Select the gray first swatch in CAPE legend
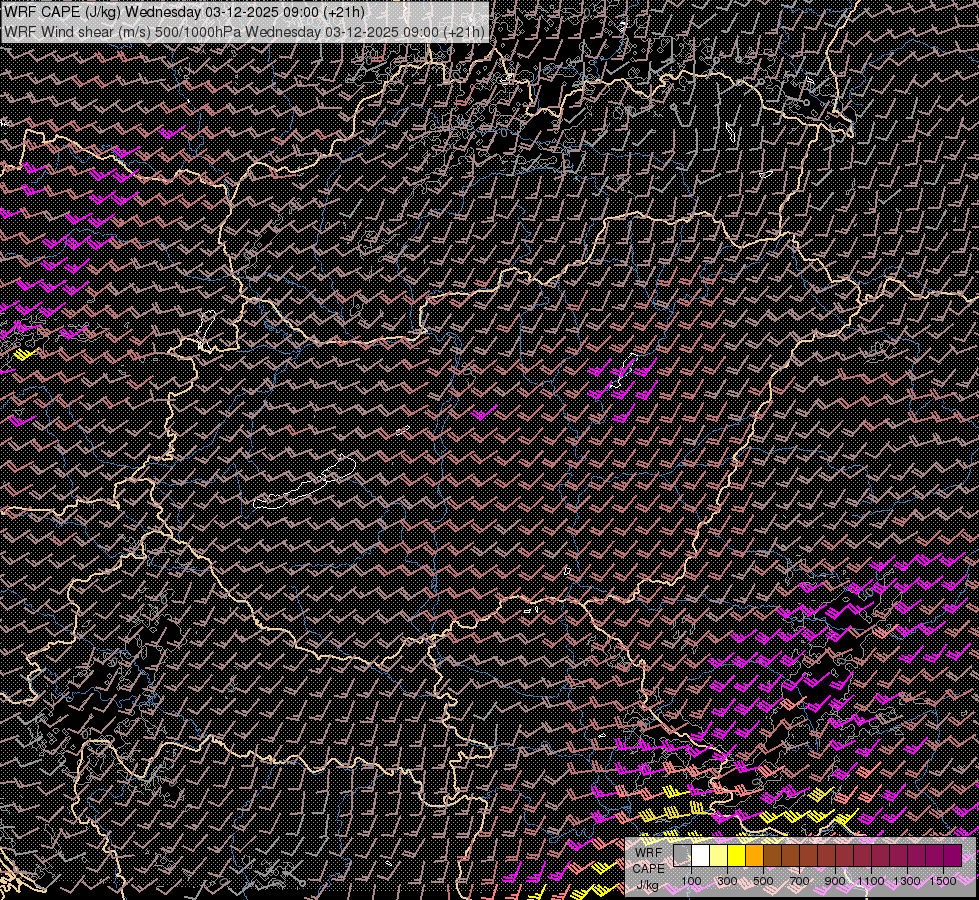Viewport: 979px width, 900px height. click(x=682, y=855)
